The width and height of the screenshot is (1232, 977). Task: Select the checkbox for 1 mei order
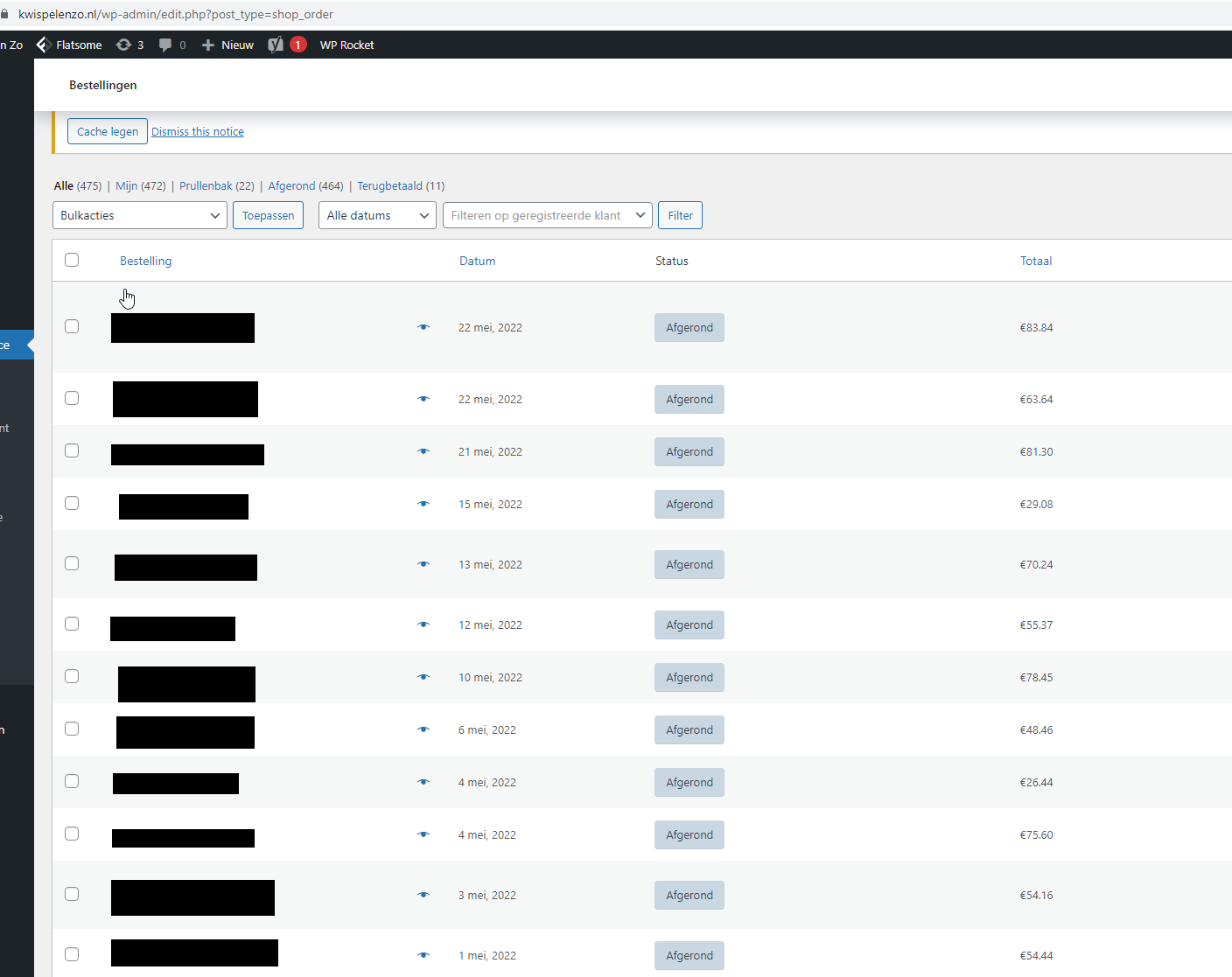coord(72,954)
